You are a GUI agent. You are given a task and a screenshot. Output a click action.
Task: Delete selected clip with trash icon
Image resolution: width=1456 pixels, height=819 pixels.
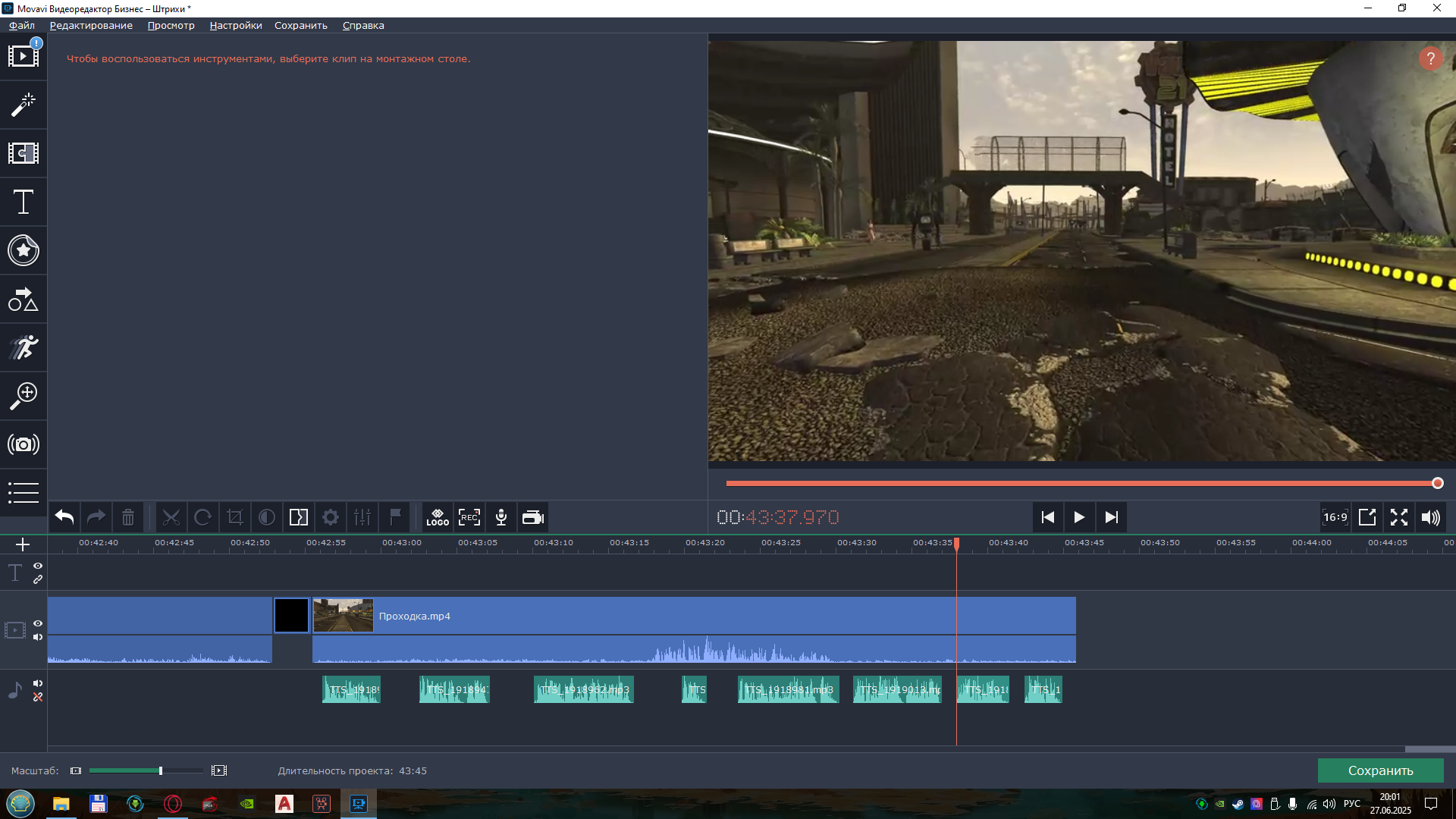click(128, 517)
